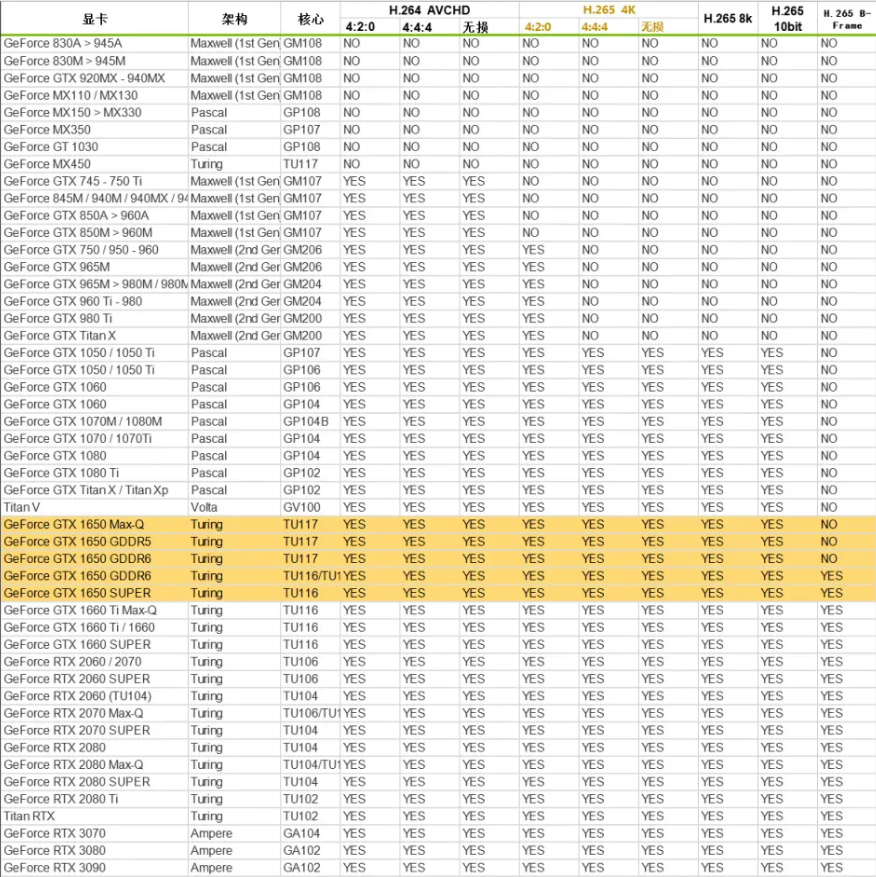Select the GeForce 830A > 945A row name
The width and height of the screenshot is (876, 877).
63,43
